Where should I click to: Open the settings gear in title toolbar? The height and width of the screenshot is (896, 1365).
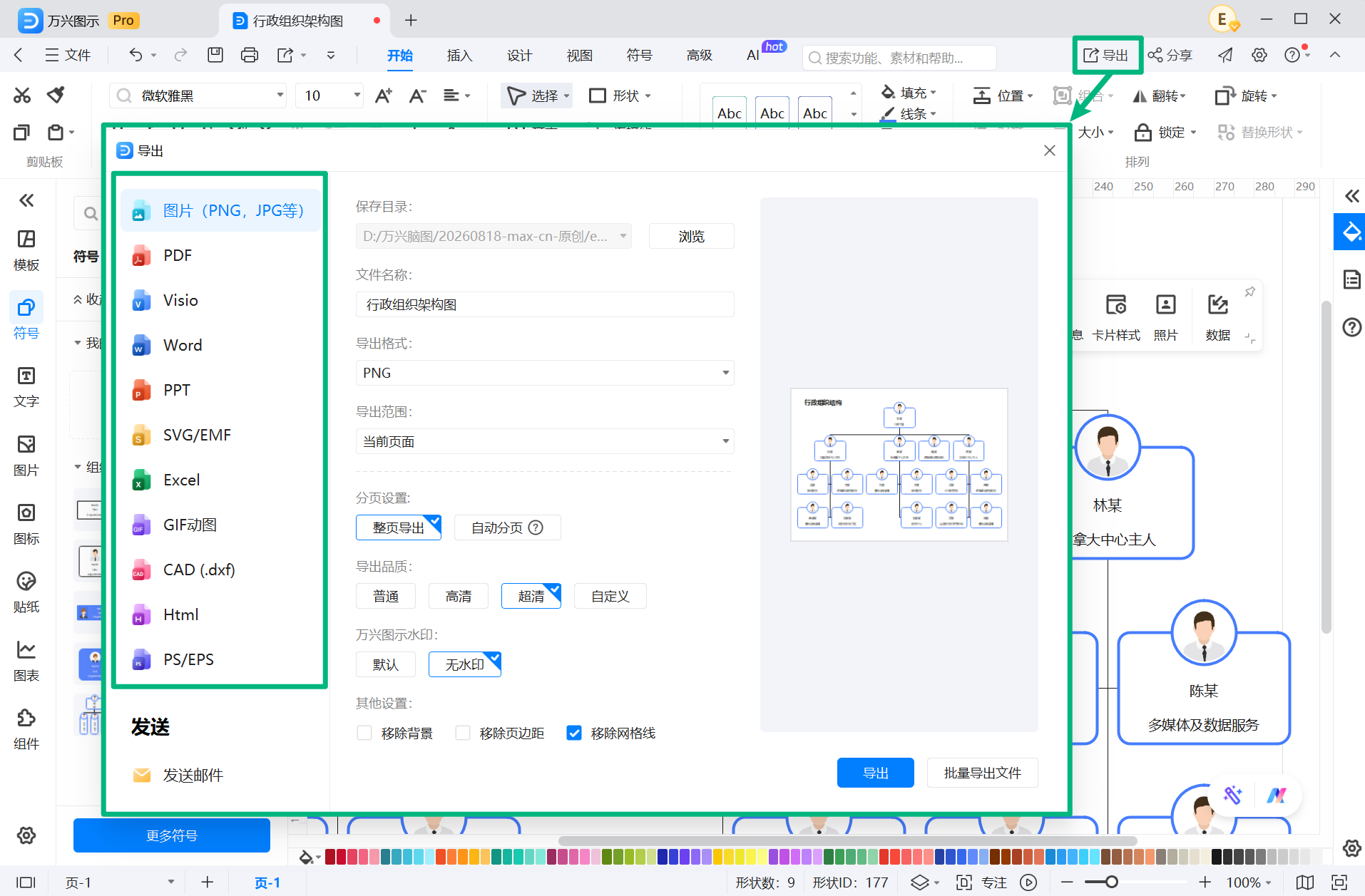[x=1259, y=55]
